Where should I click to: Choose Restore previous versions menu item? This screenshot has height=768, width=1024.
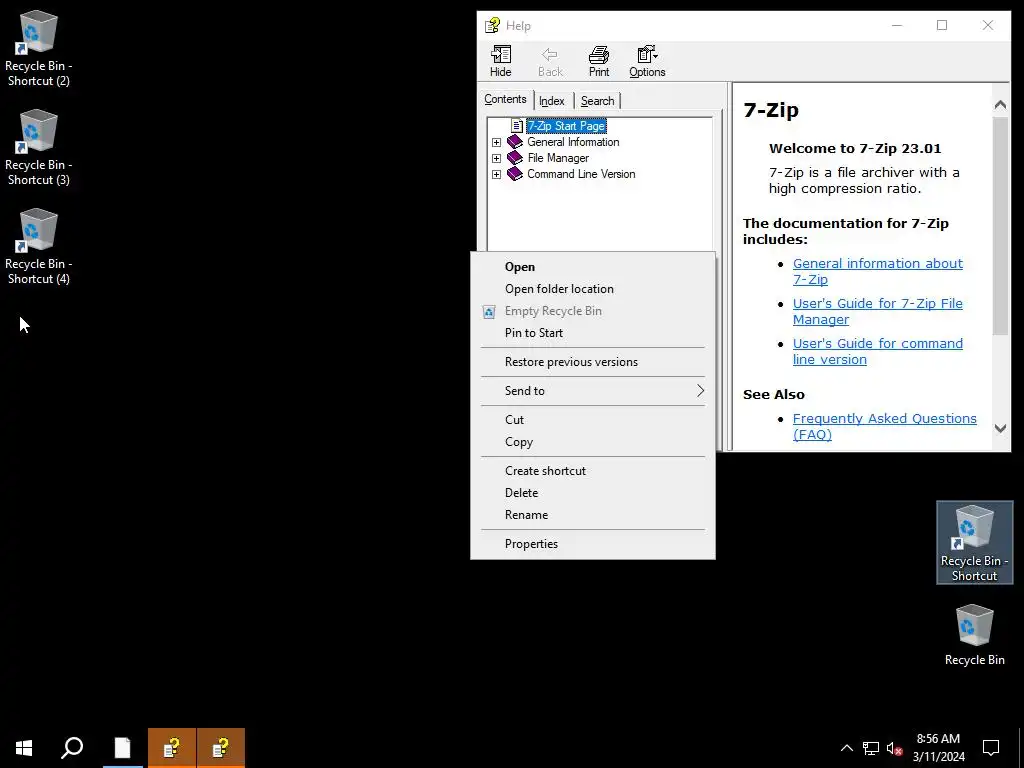click(592, 362)
